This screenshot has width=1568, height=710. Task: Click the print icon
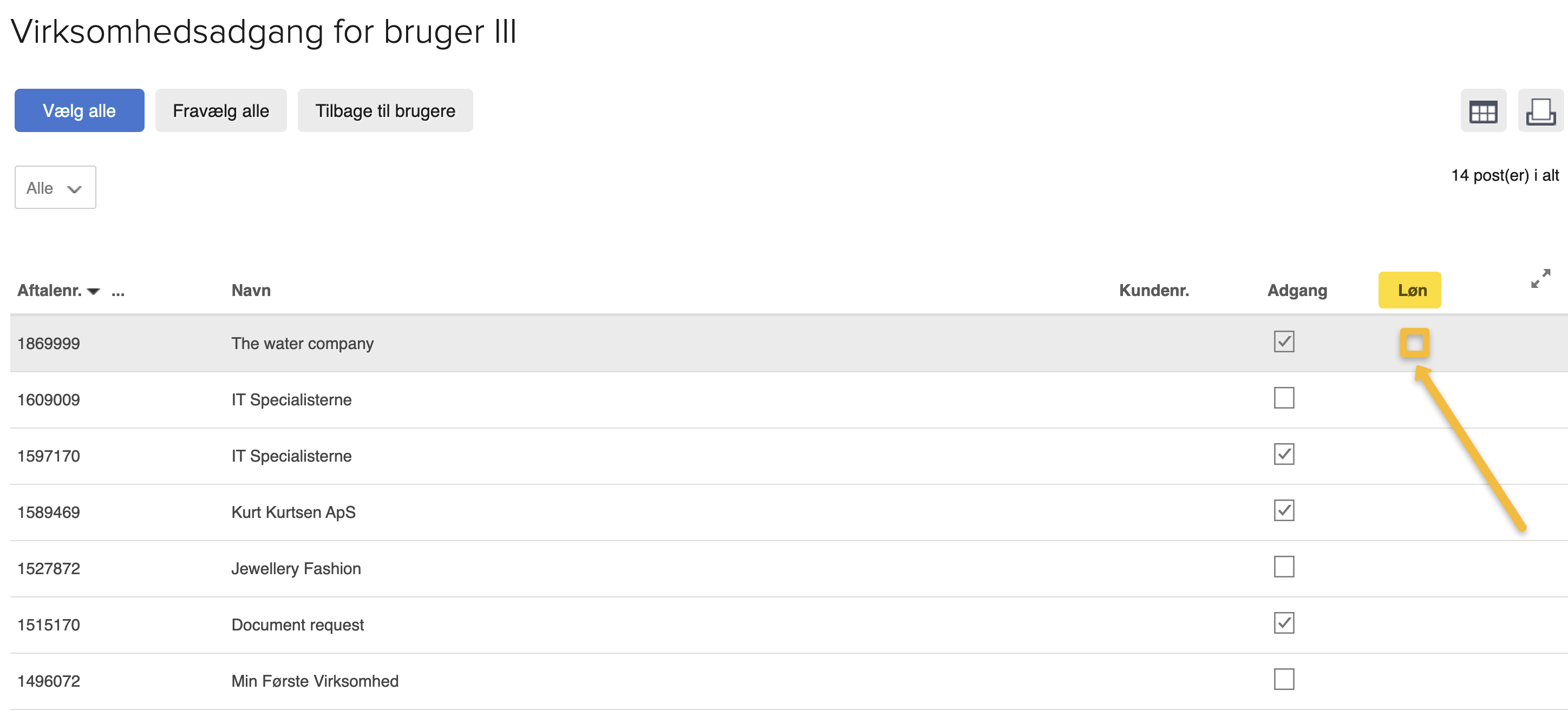pyautogui.click(x=1540, y=111)
